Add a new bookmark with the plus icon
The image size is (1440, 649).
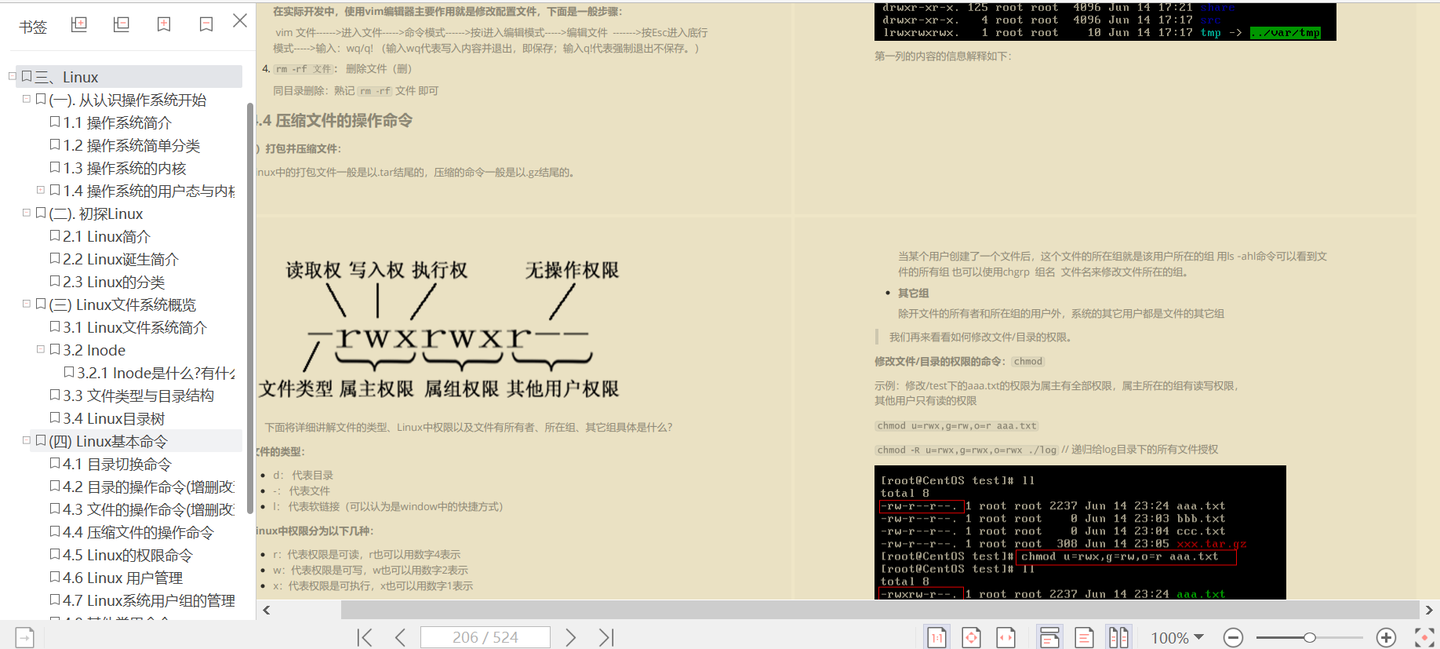click(x=164, y=25)
